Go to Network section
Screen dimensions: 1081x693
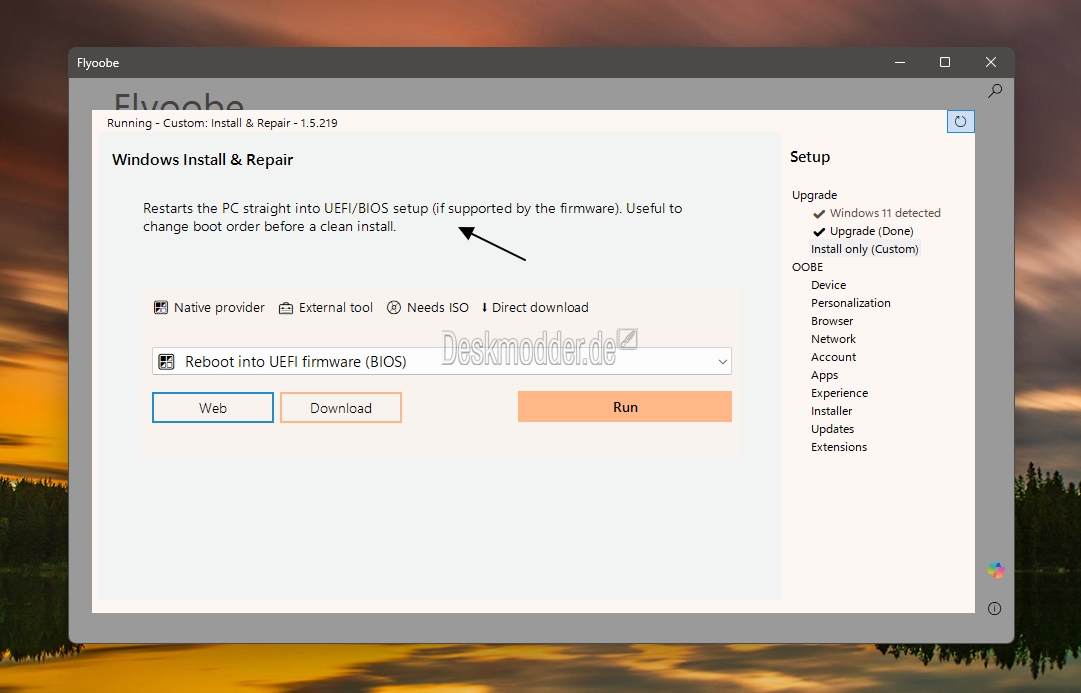click(834, 339)
